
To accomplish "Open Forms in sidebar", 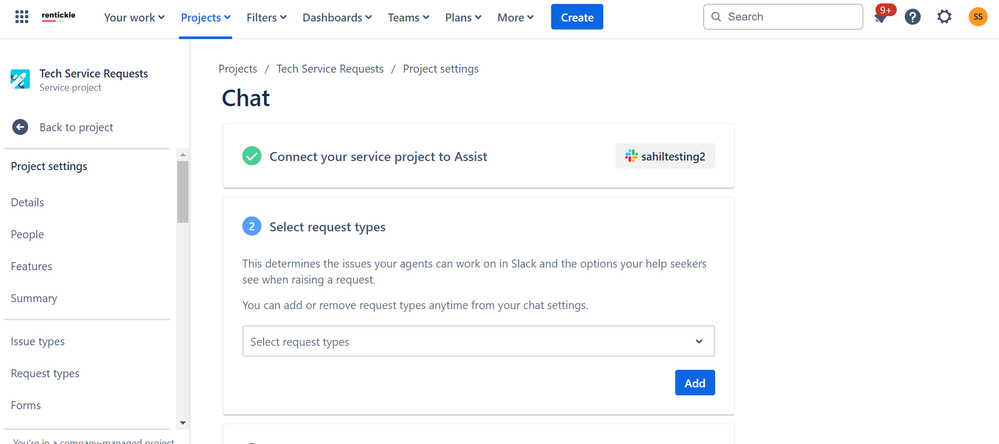I will tap(25, 405).
